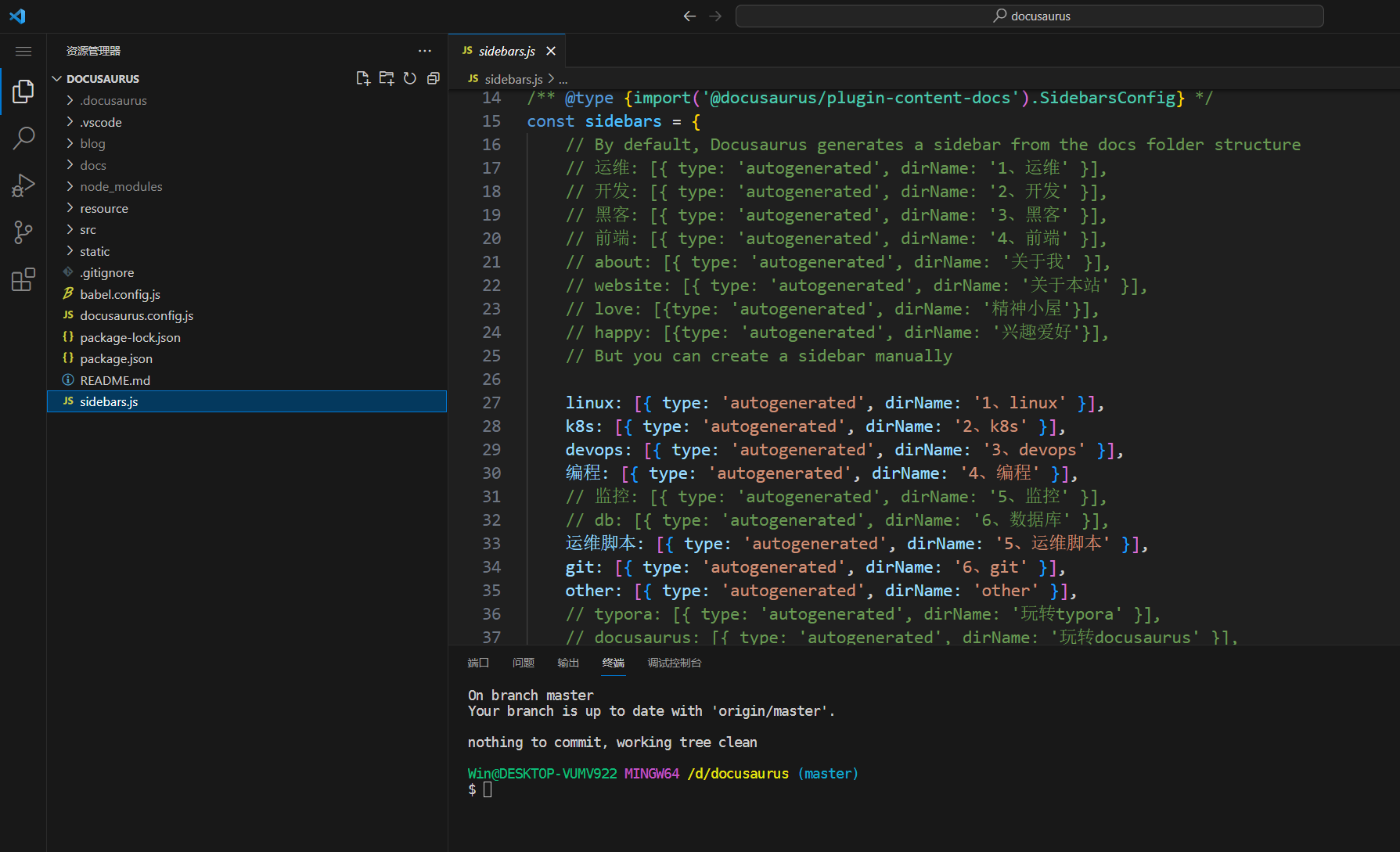This screenshot has width=1400, height=852.
Task: Click the 资源管理器 explorer panel title
Action: (93, 51)
